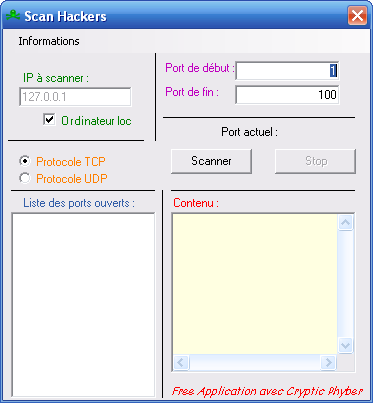Uncheck the Ordinateur loc checkbox

click(49, 120)
